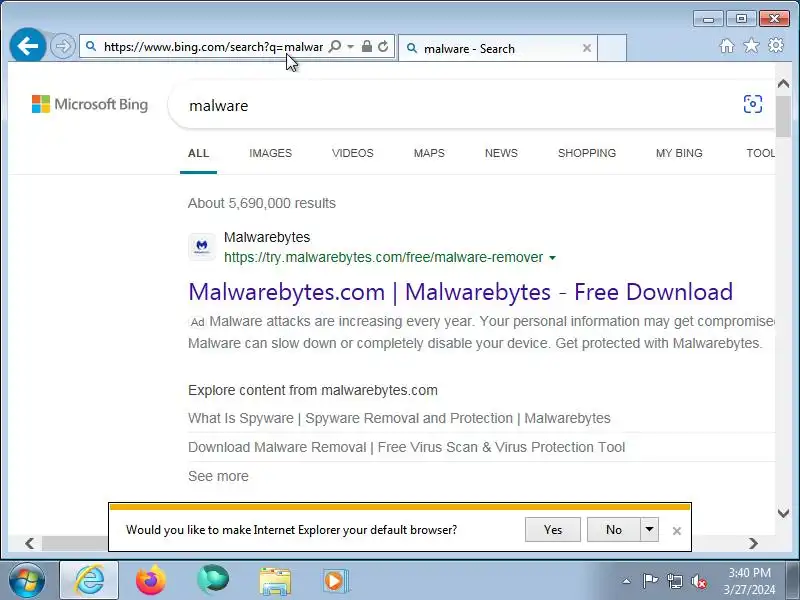The image size is (800, 600).
Task: Go to the Home page icon
Action: (x=727, y=46)
